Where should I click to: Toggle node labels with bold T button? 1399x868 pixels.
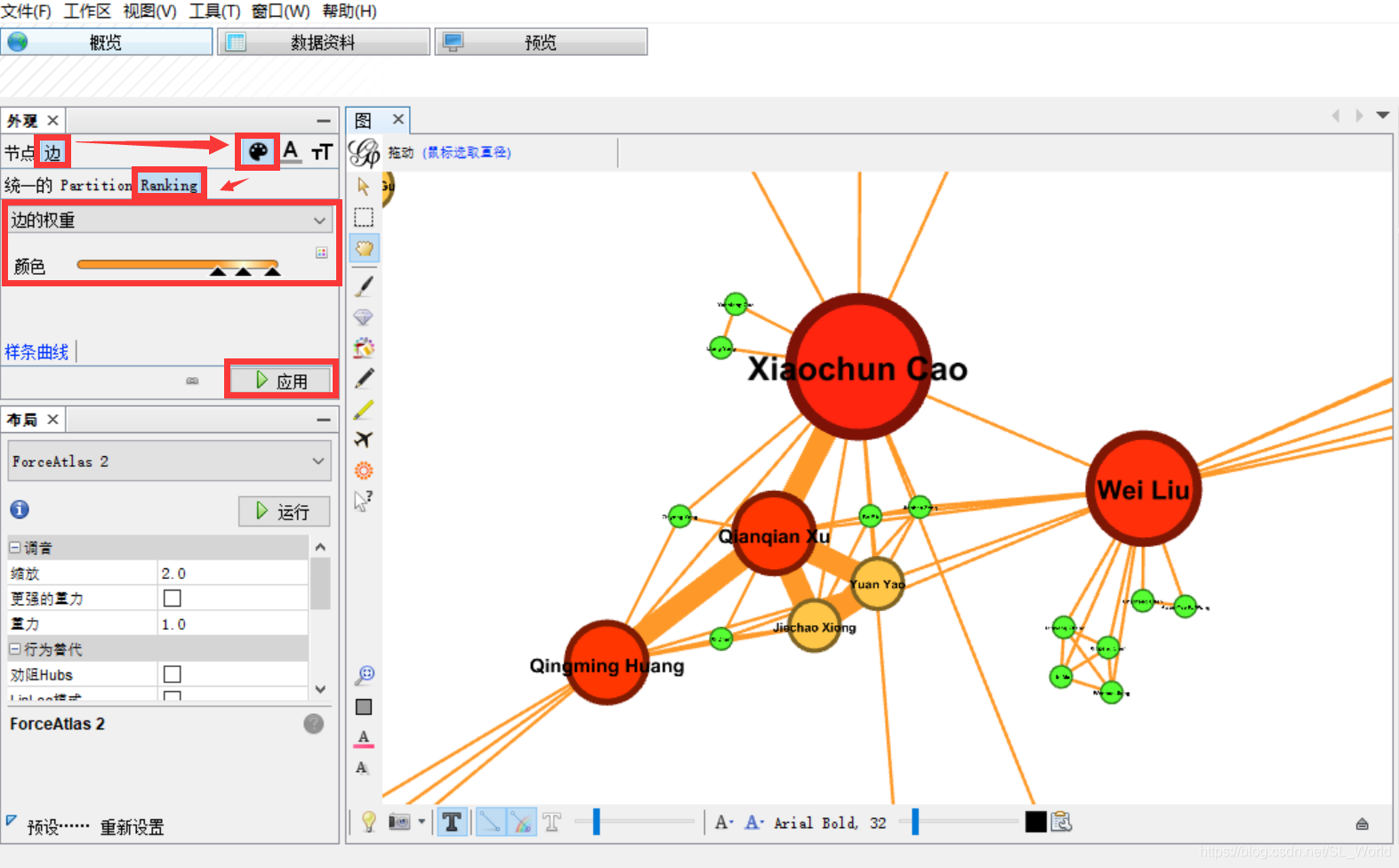pos(452,823)
